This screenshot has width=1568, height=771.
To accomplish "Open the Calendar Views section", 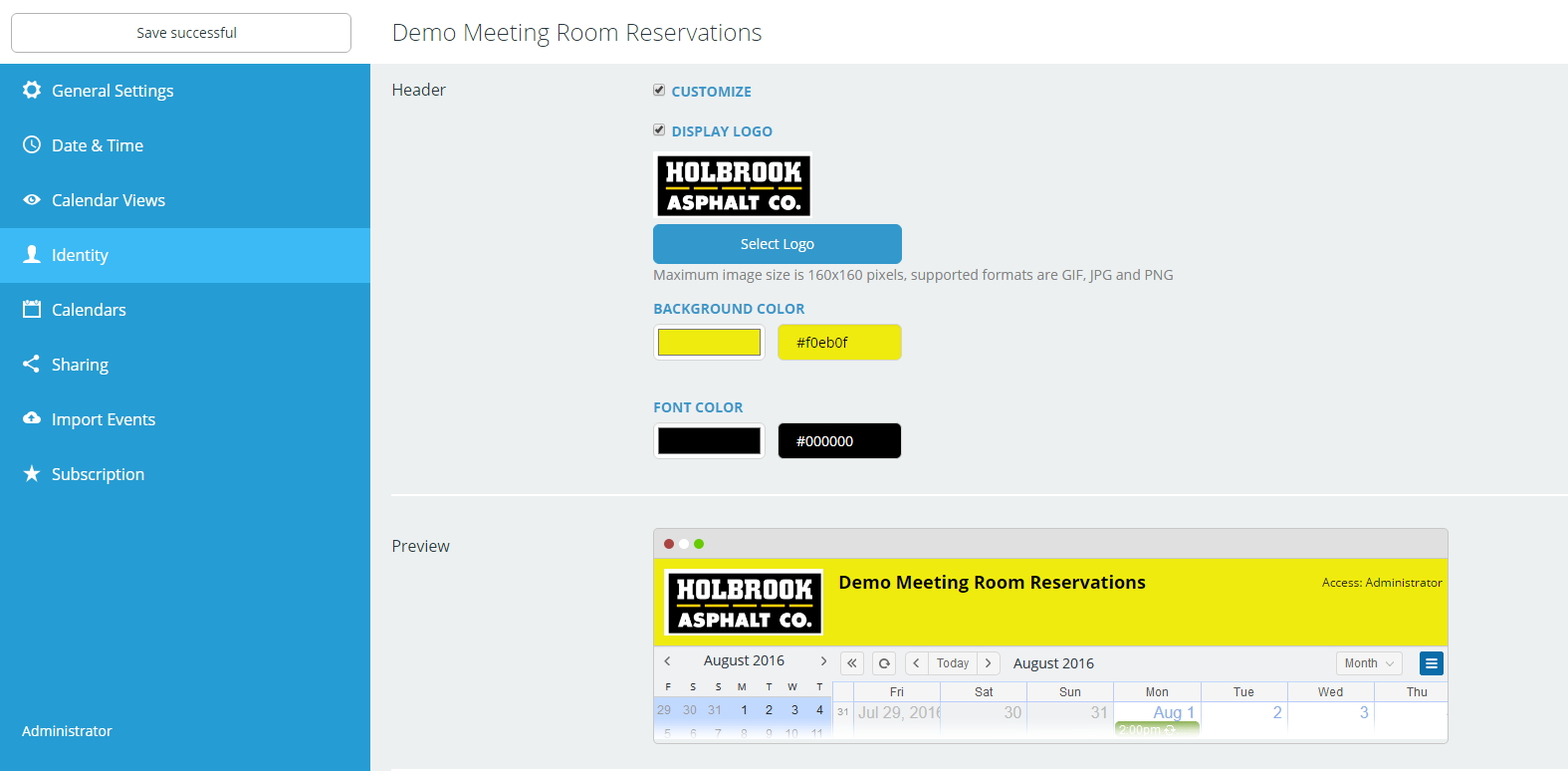I will point(185,200).
